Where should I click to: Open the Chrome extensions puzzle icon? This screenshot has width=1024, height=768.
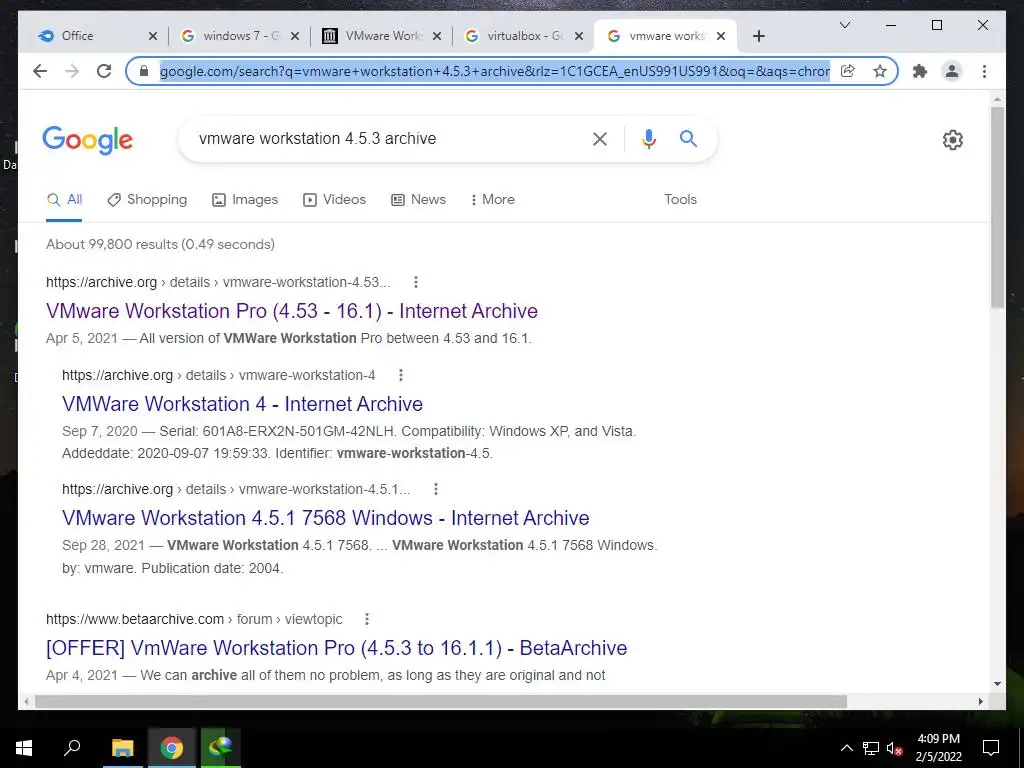920,71
